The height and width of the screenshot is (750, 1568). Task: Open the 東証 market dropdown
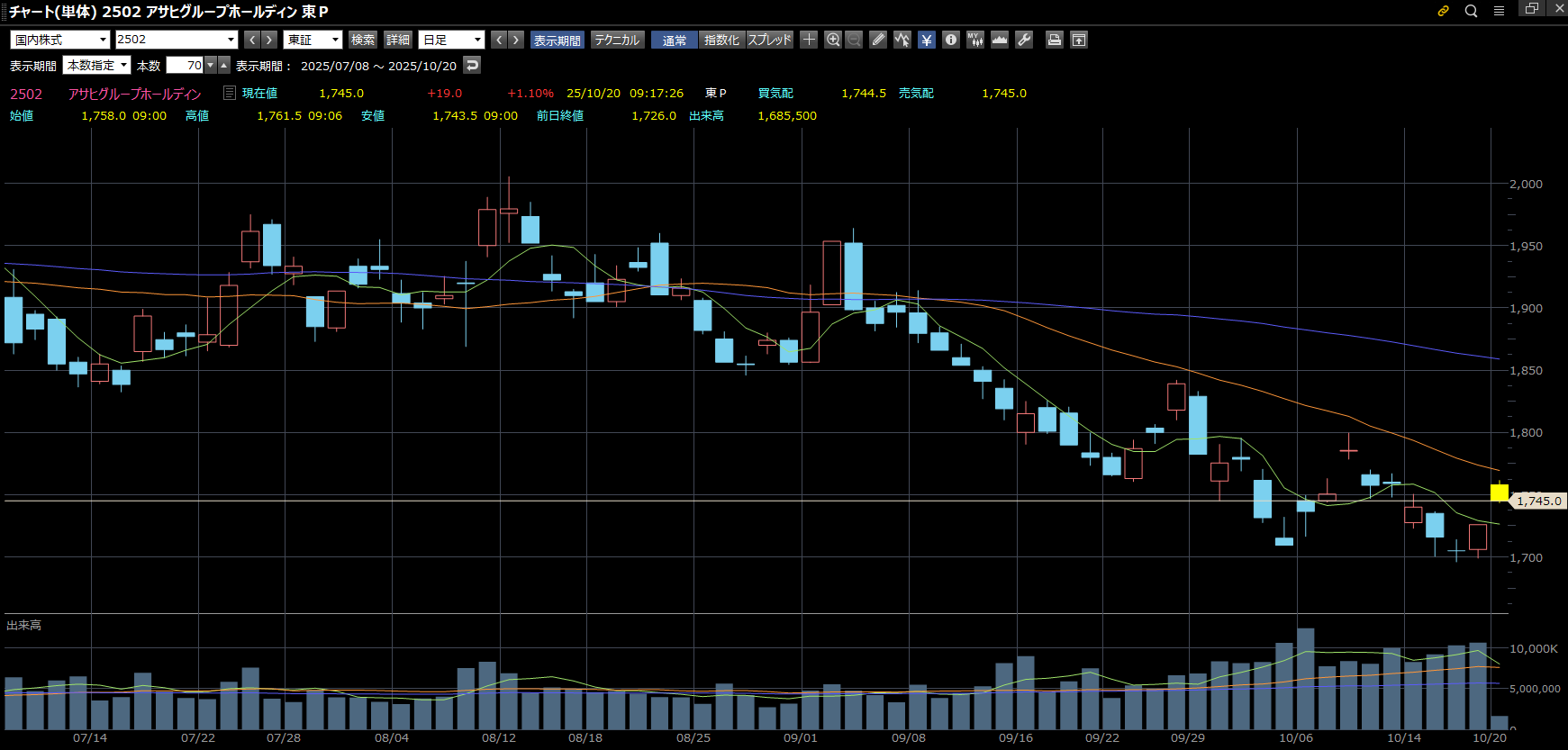coord(313,40)
